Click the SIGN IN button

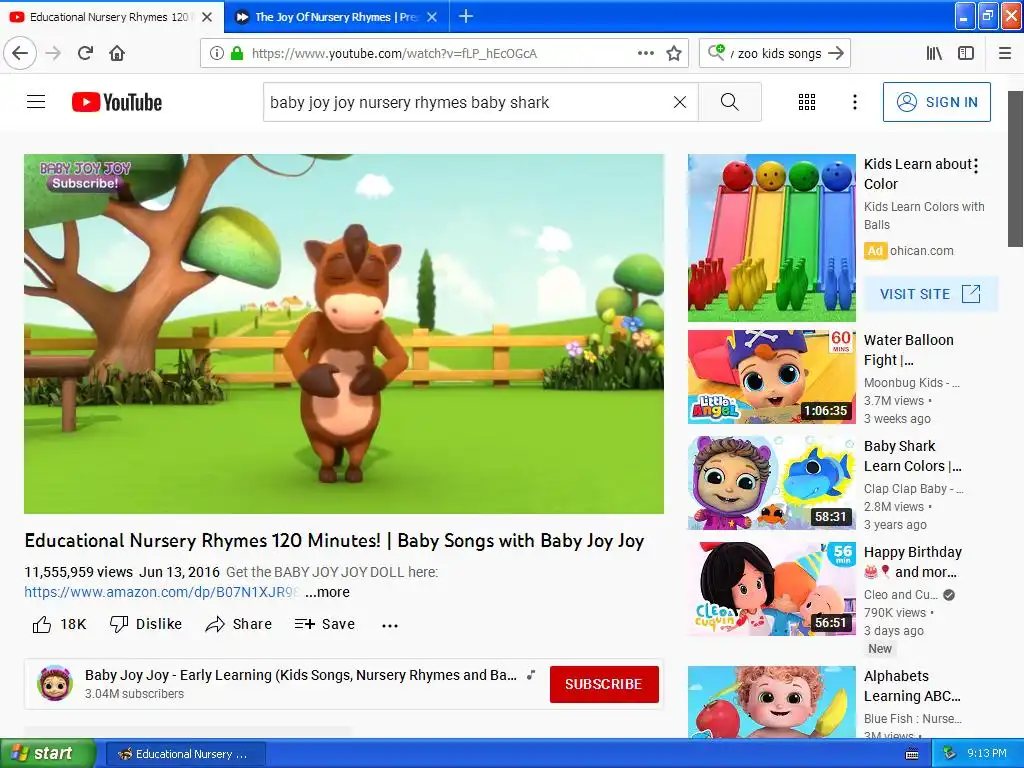tap(936, 102)
